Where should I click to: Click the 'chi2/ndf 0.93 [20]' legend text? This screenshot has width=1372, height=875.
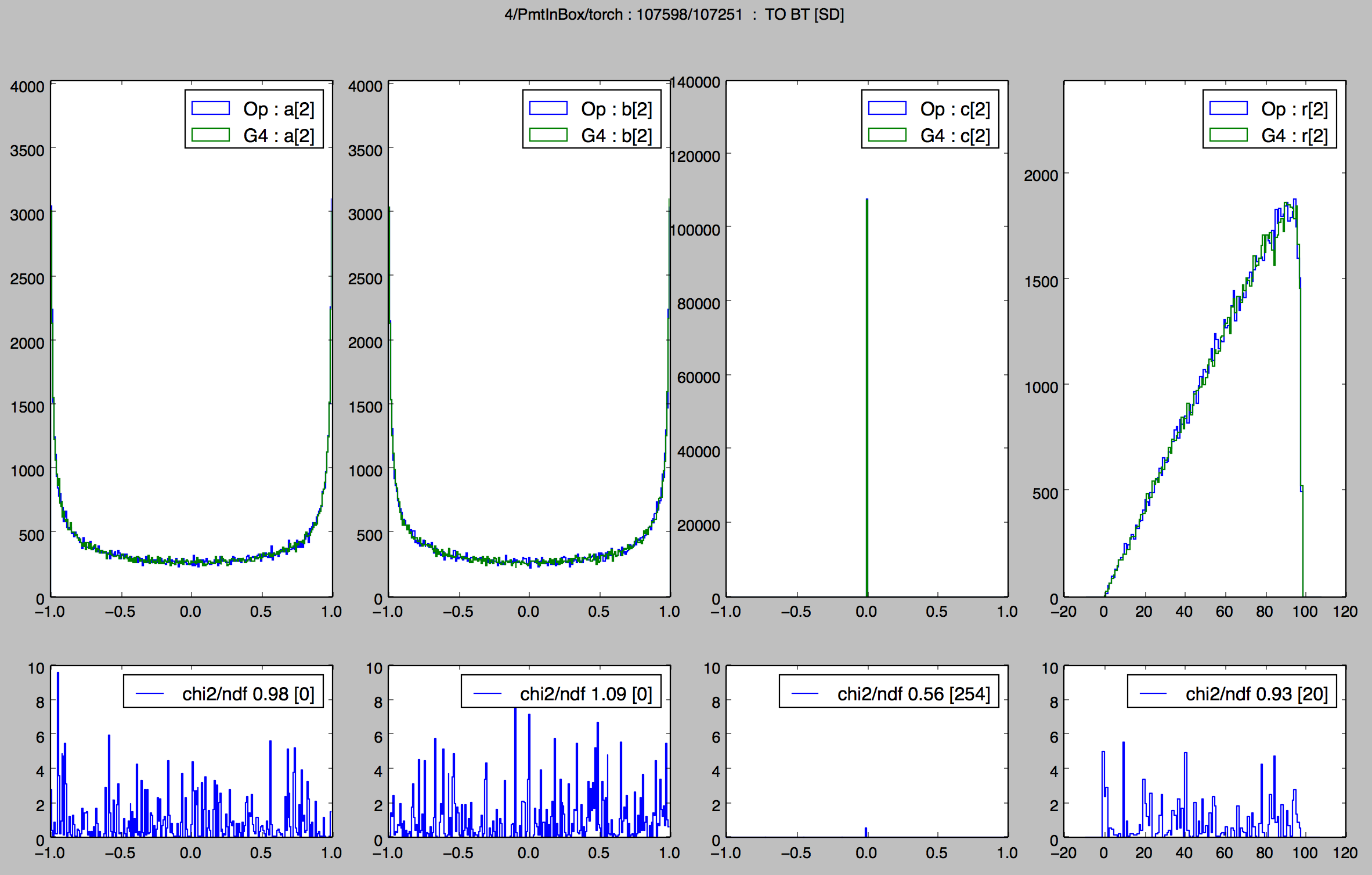coord(1257,694)
